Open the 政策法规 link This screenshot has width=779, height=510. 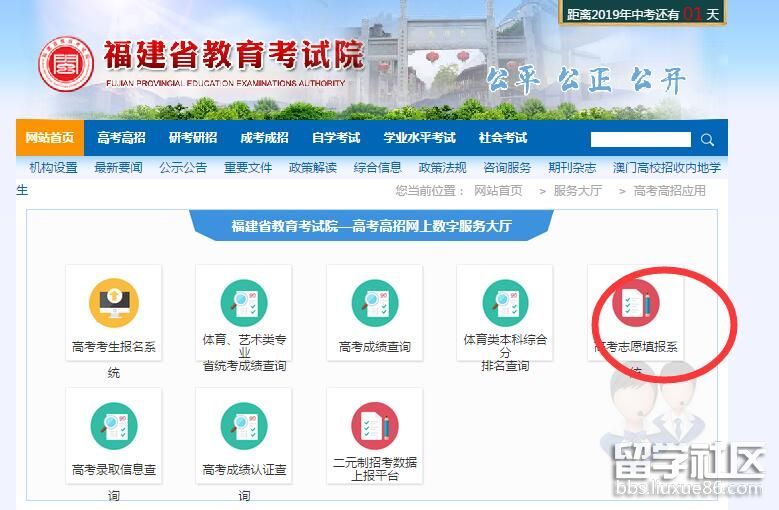(442, 167)
